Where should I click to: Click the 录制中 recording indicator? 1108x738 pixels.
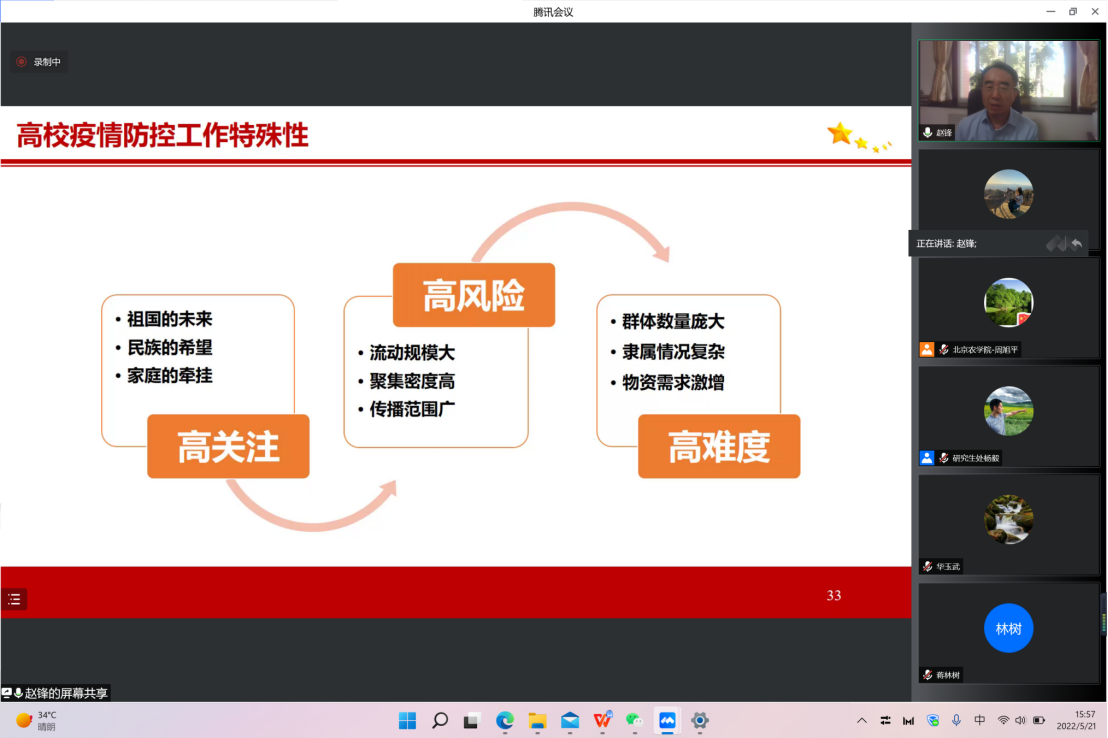point(39,62)
